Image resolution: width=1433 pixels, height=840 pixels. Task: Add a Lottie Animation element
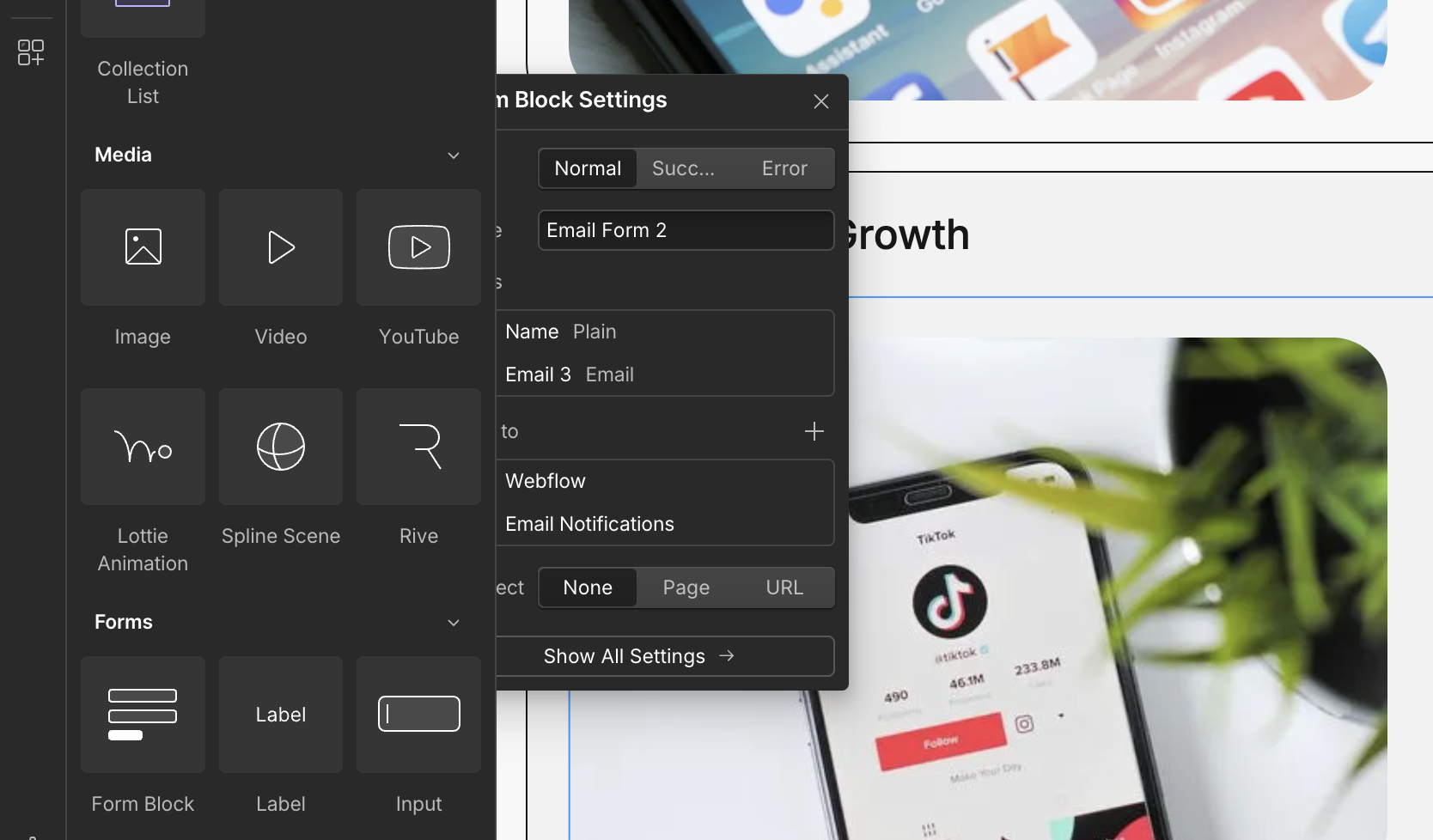[x=143, y=447]
